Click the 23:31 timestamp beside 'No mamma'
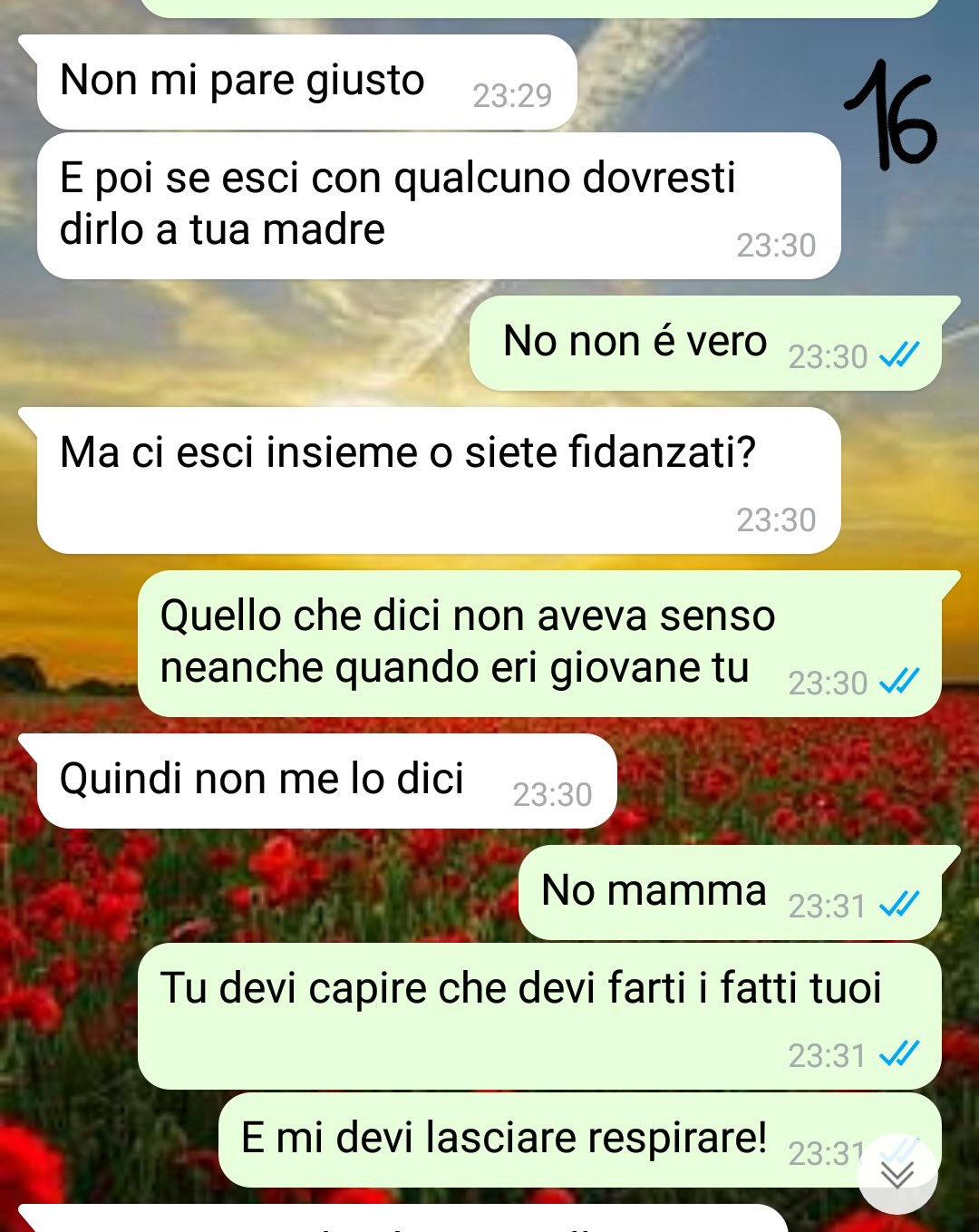The width and height of the screenshot is (979, 1232). [827, 906]
